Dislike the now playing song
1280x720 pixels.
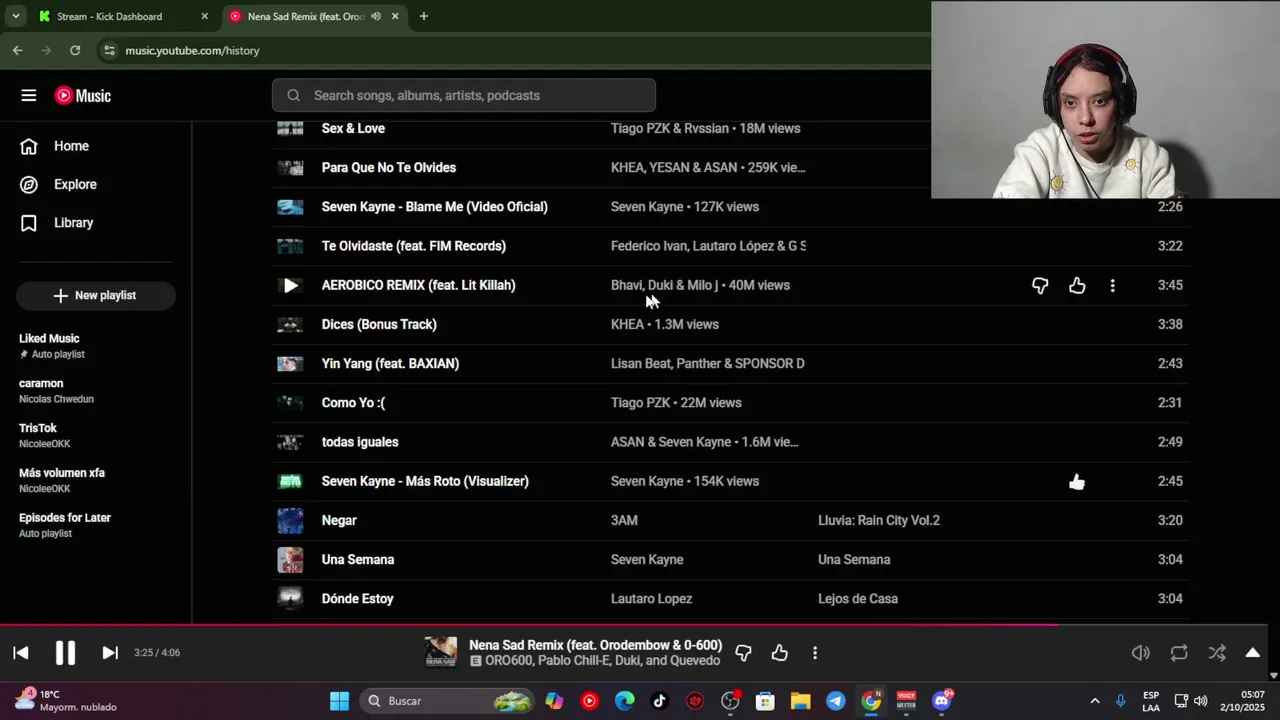(743, 653)
